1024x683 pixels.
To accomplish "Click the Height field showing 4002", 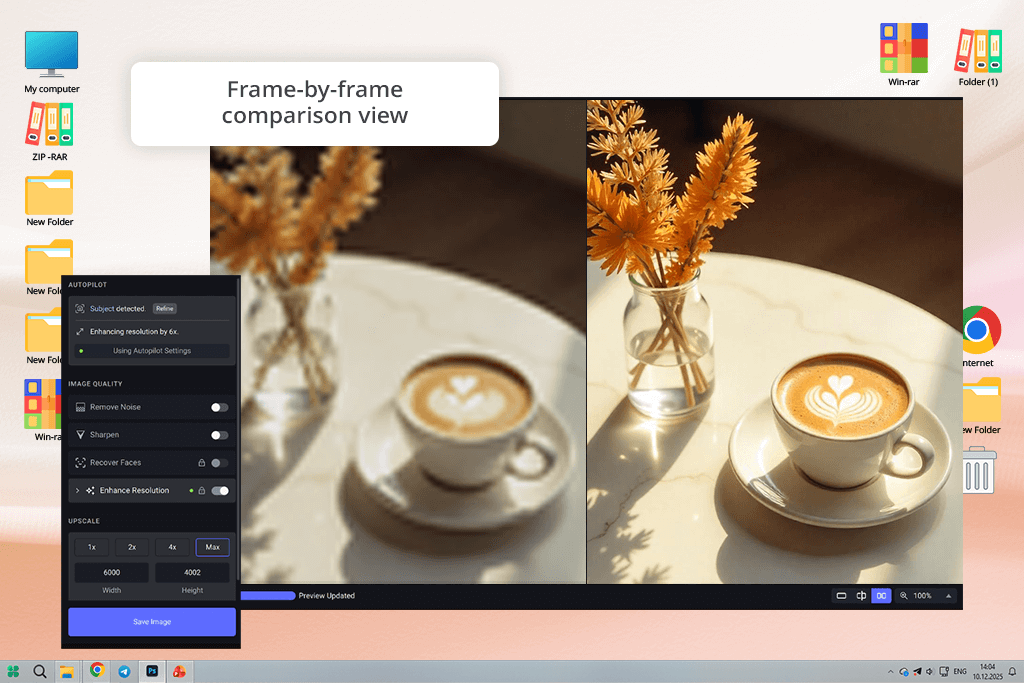I will 192,572.
